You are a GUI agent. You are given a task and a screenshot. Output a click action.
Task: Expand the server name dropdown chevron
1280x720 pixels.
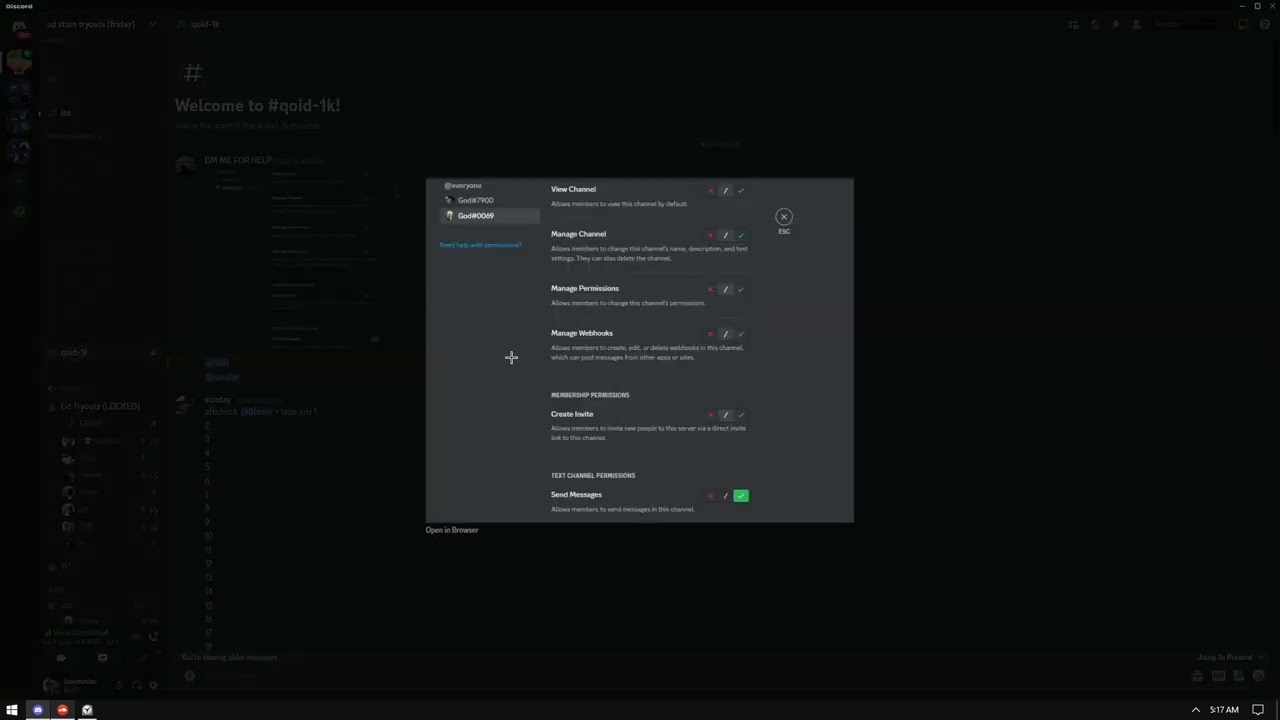pos(152,24)
